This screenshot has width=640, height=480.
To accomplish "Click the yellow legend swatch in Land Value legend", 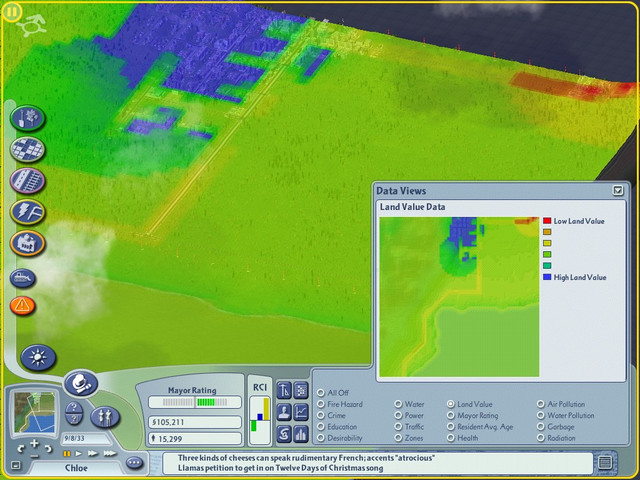I will pos(547,243).
